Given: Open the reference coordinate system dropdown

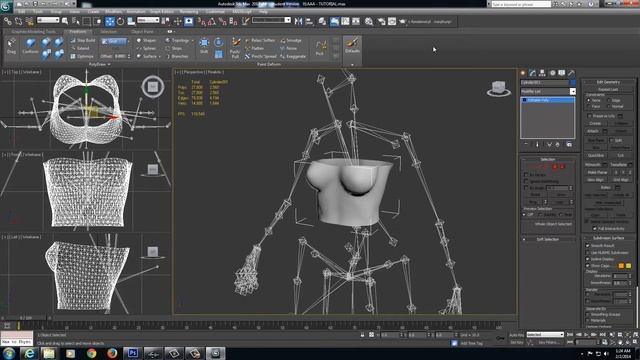Looking at the screenshot, I should tap(148, 20).
